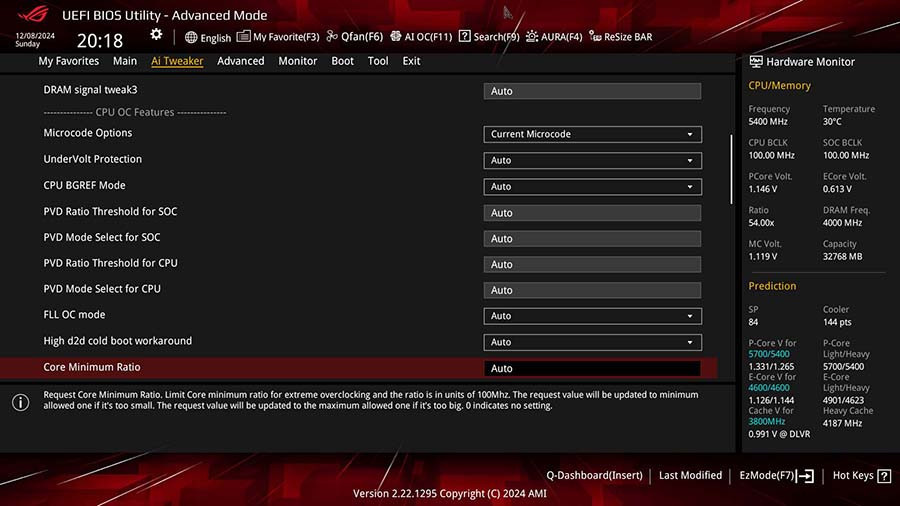Click the 32768 MB capacity value
The width and height of the screenshot is (900, 506).
coord(843,256)
